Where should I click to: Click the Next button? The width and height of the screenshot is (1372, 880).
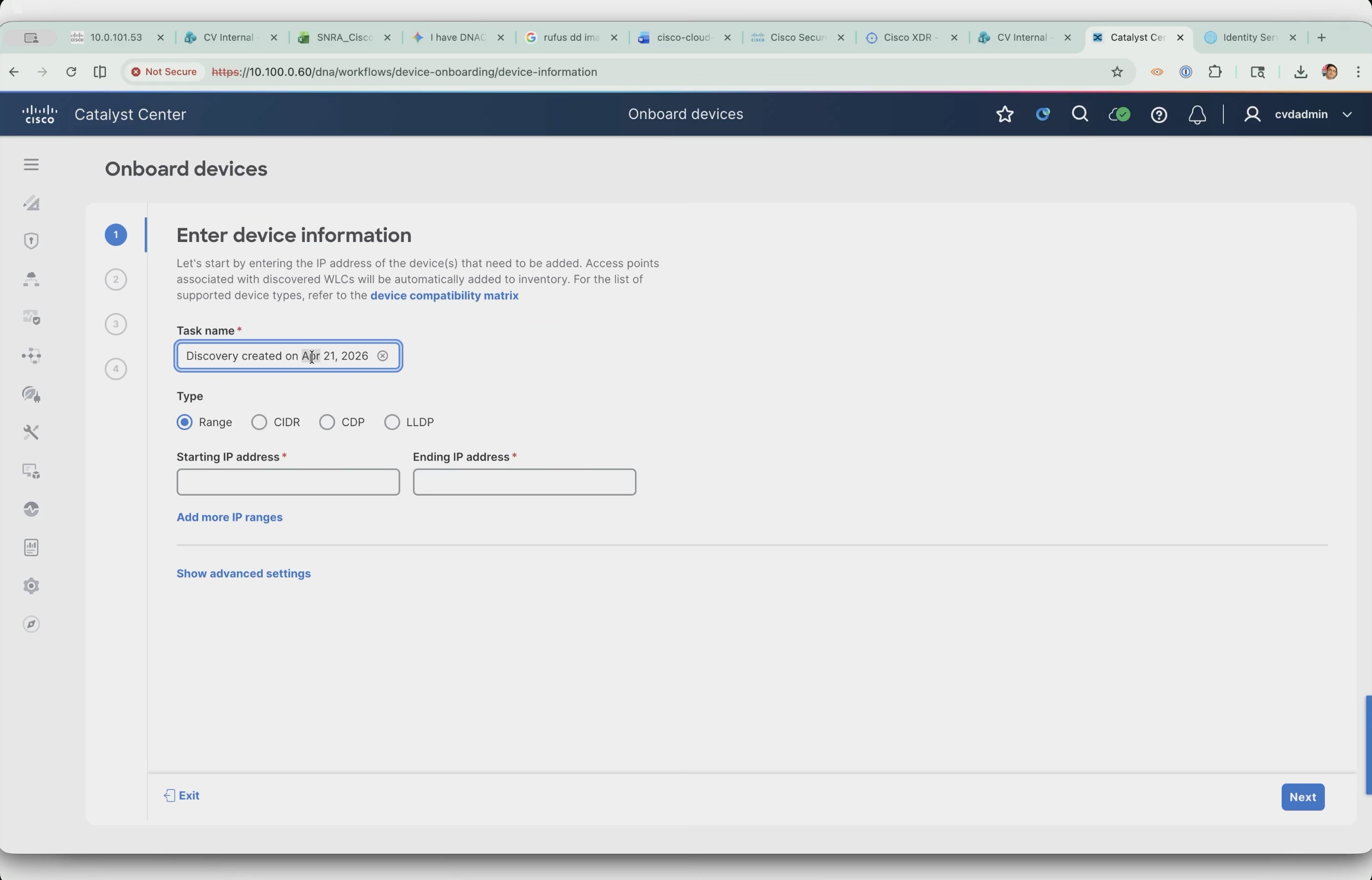click(1303, 797)
